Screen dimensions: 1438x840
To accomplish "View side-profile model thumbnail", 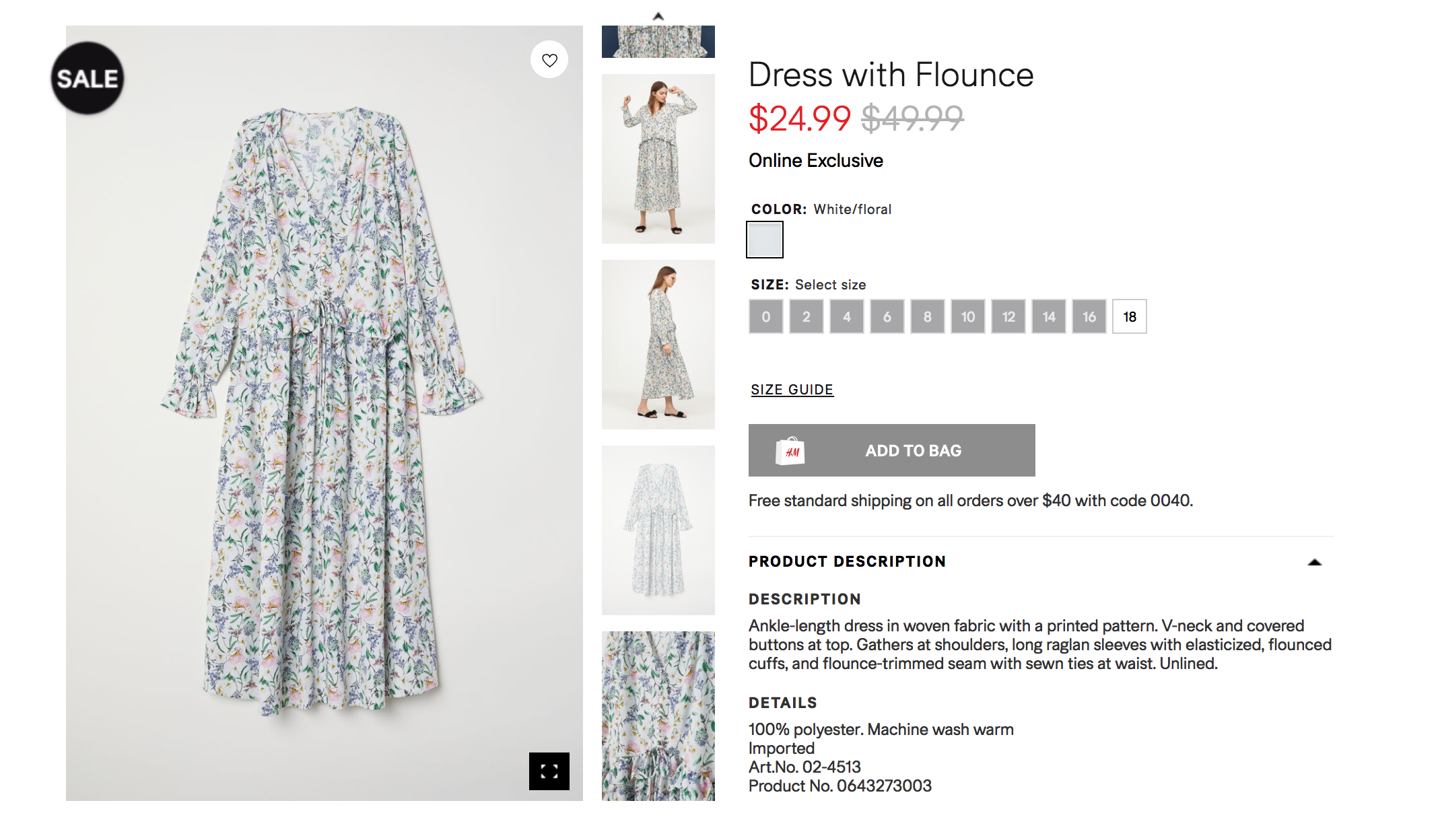I will point(658,345).
